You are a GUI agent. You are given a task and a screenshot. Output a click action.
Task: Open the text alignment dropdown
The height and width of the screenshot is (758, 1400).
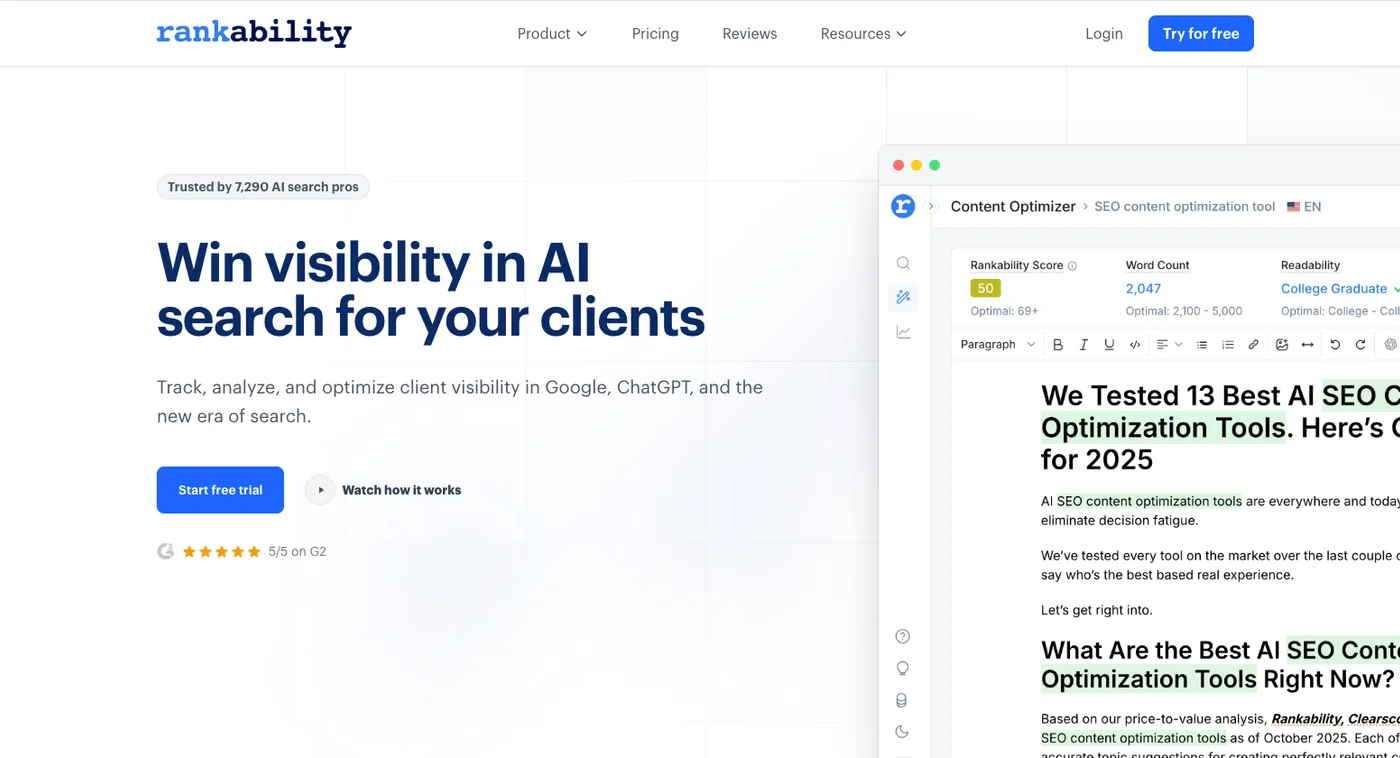click(x=1169, y=344)
